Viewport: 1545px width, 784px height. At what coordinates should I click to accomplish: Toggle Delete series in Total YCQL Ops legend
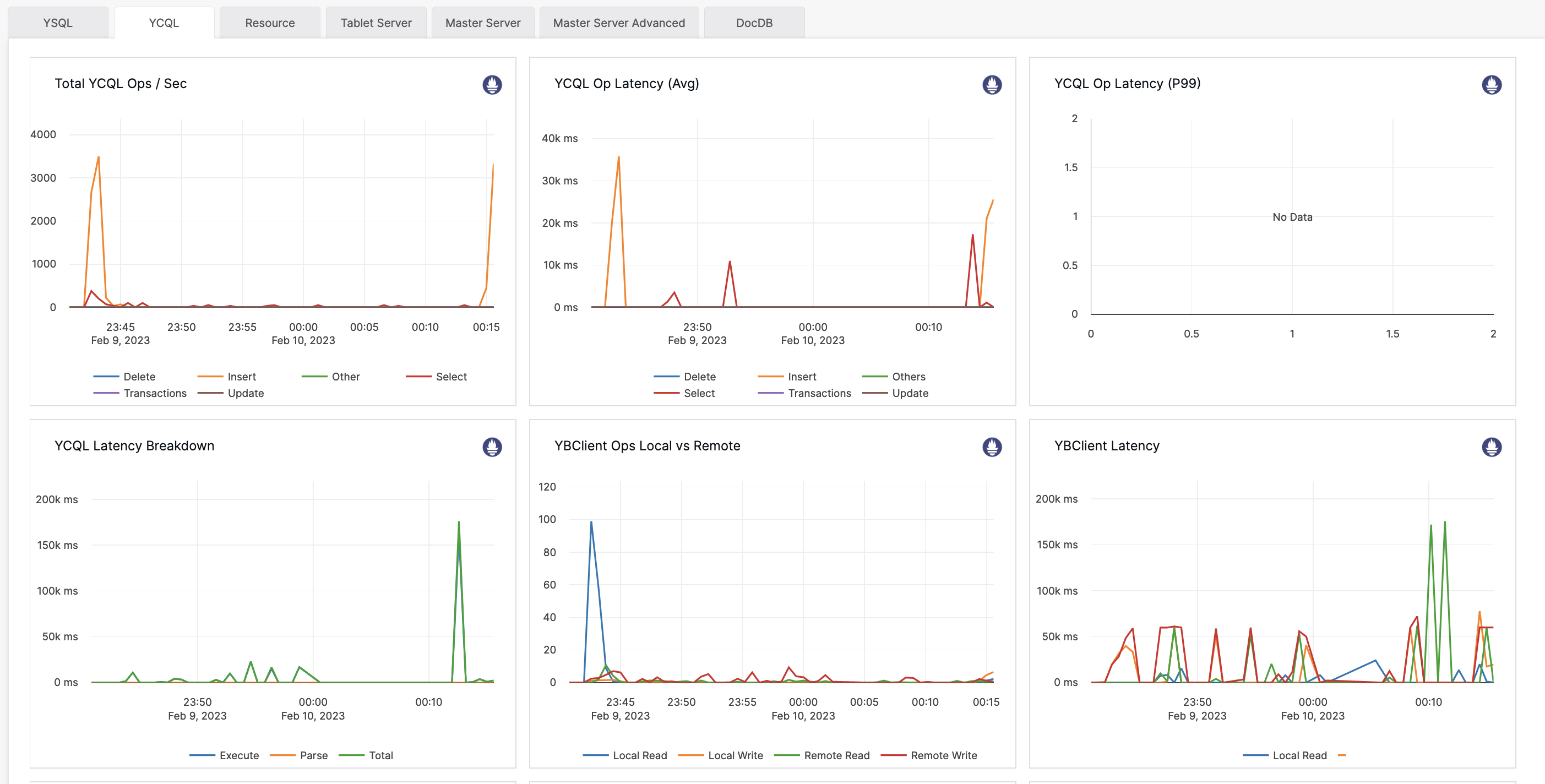[x=125, y=377]
